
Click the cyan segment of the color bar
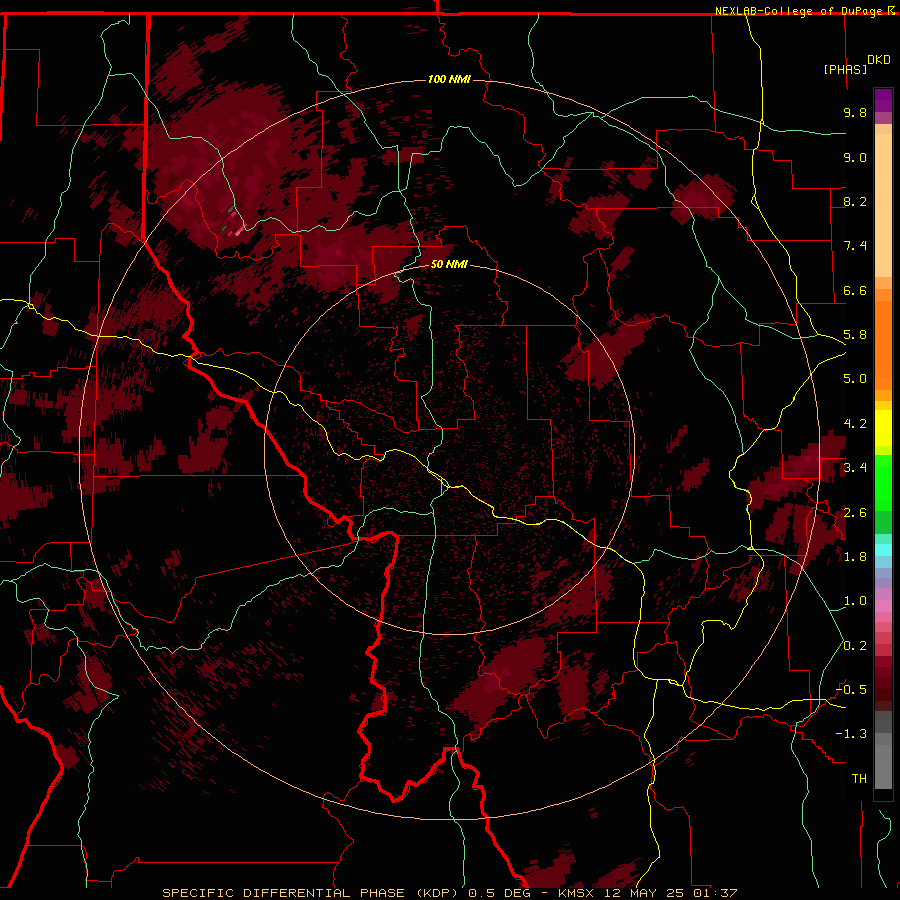click(883, 550)
